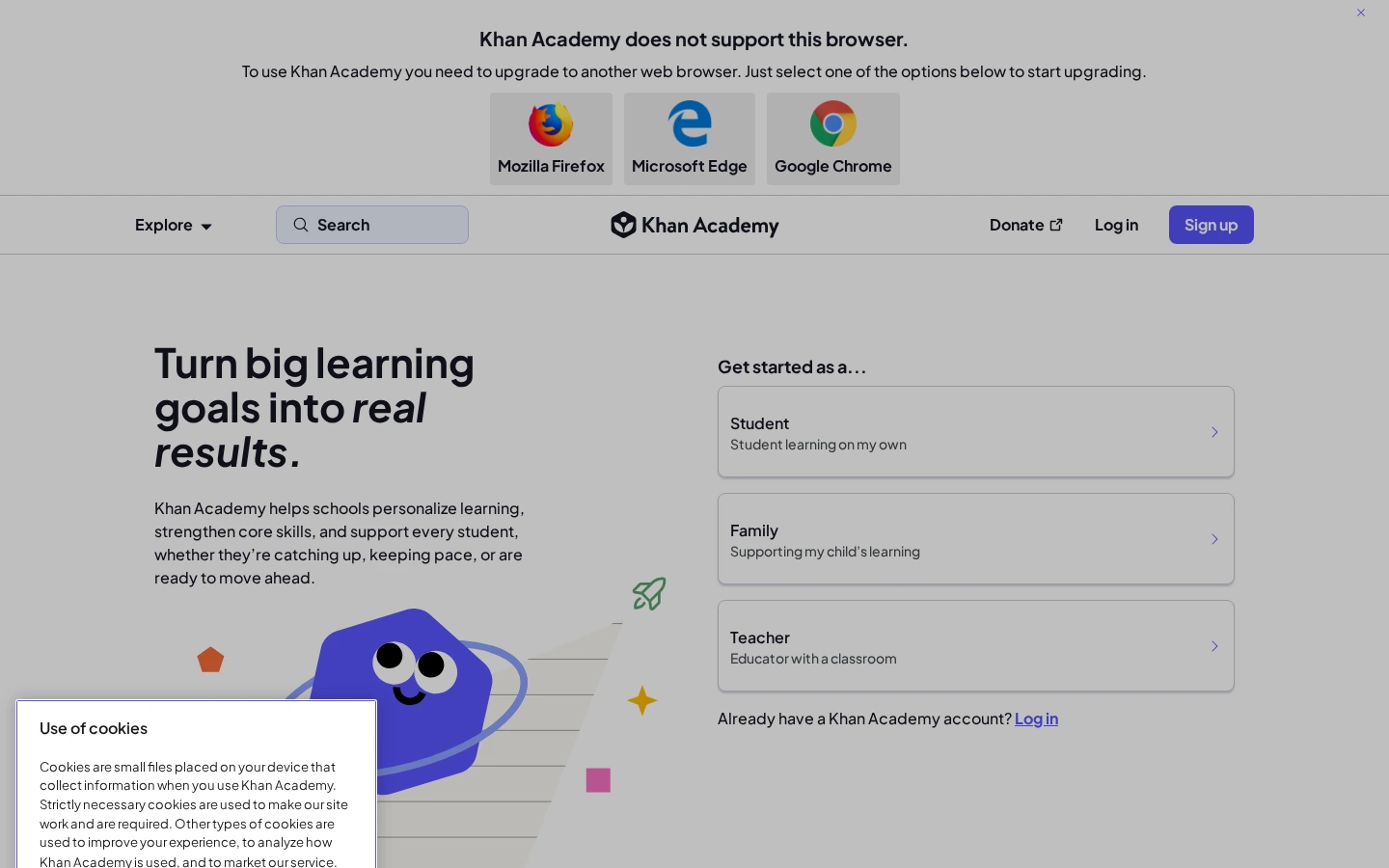Click the 'Get started as a...' heading

(x=792, y=366)
